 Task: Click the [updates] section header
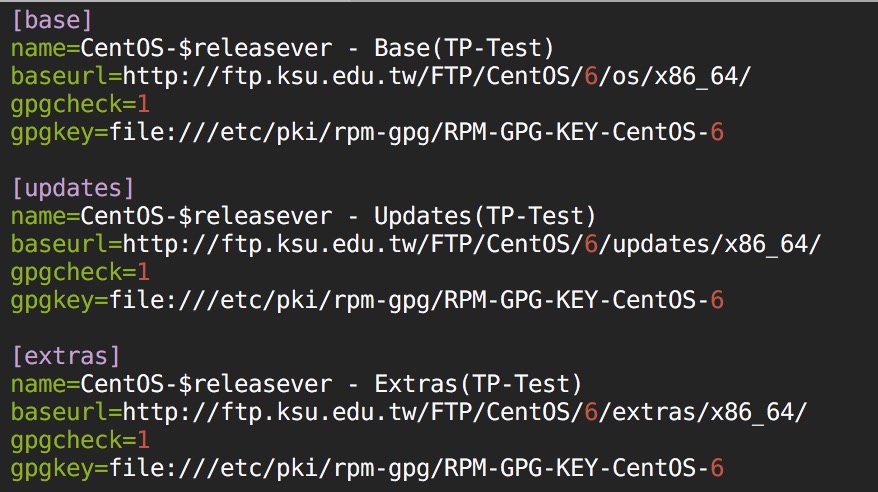[x=73, y=189]
